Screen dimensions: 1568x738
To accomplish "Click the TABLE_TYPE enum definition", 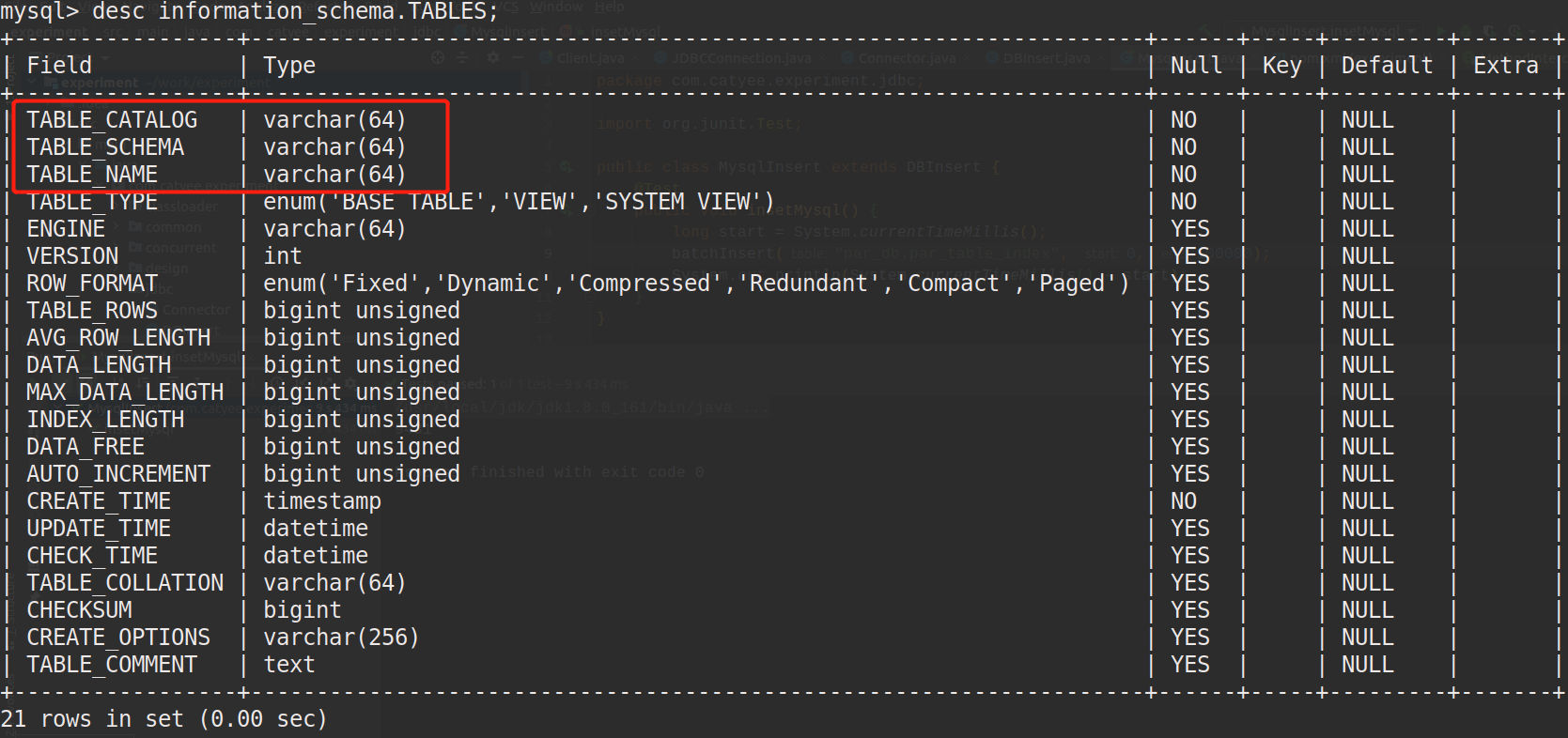I will (519, 202).
